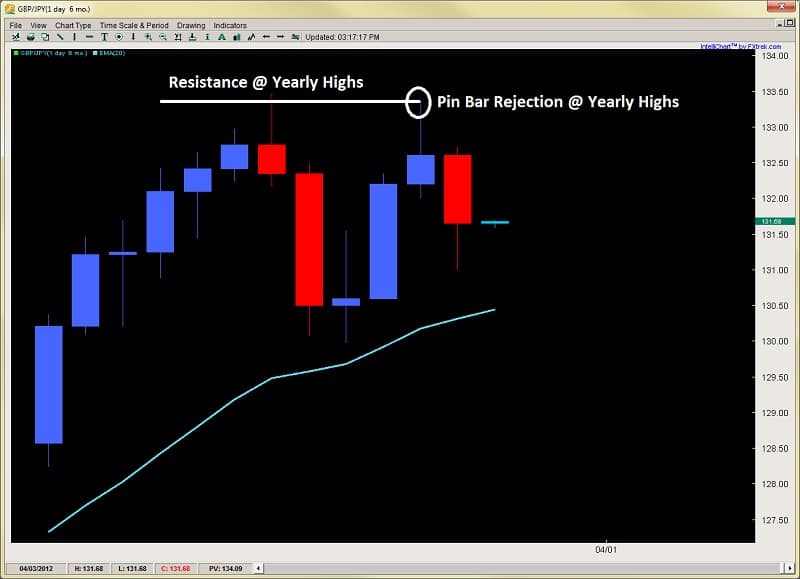Open the Time Scale & Period menu

[134, 25]
